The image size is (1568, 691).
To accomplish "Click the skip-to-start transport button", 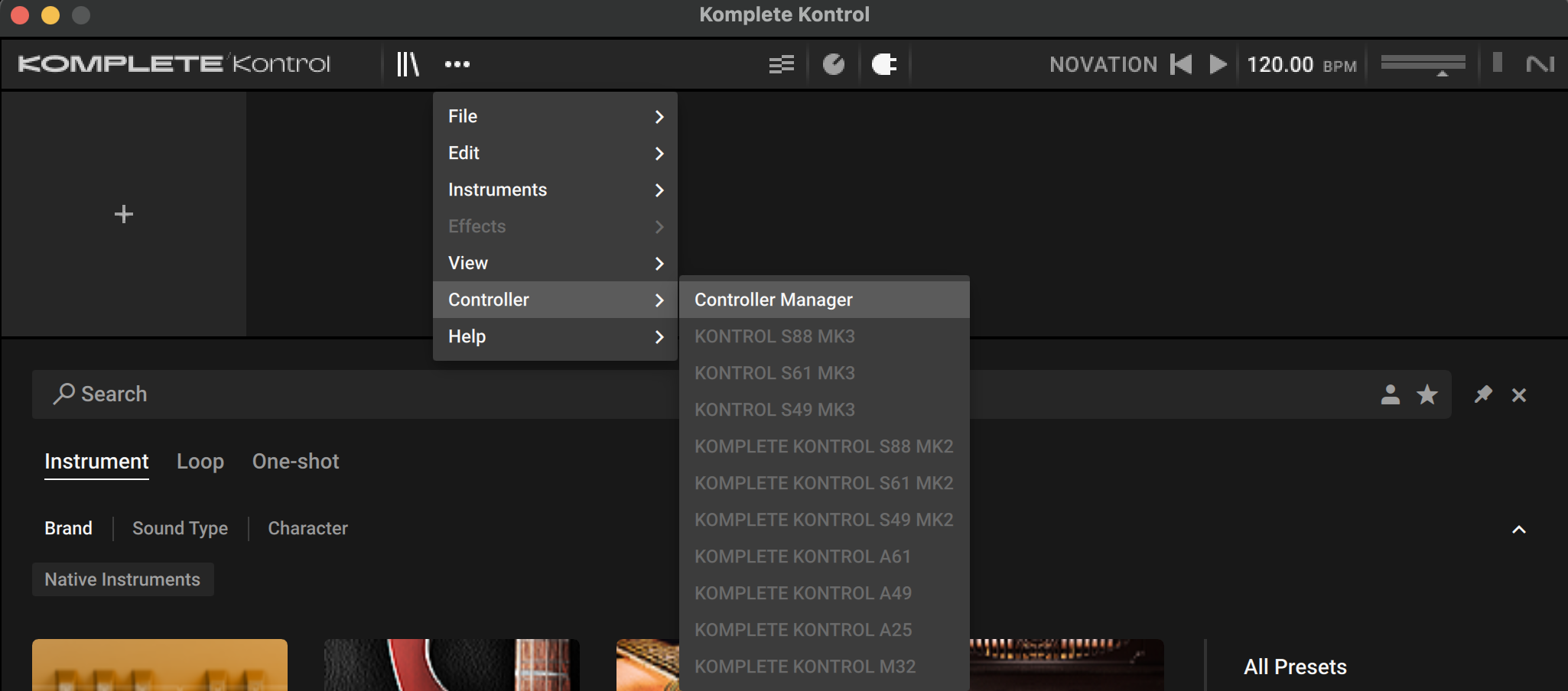I will (x=1181, y=64).
